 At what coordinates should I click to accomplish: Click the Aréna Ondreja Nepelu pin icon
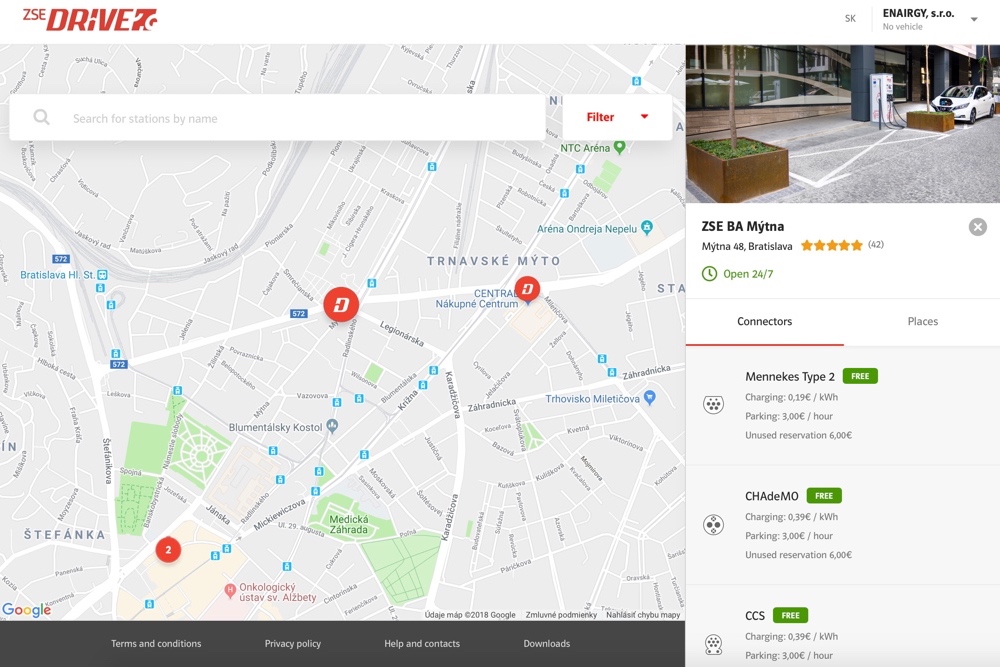pyautogui.click(x=647, y=227)
